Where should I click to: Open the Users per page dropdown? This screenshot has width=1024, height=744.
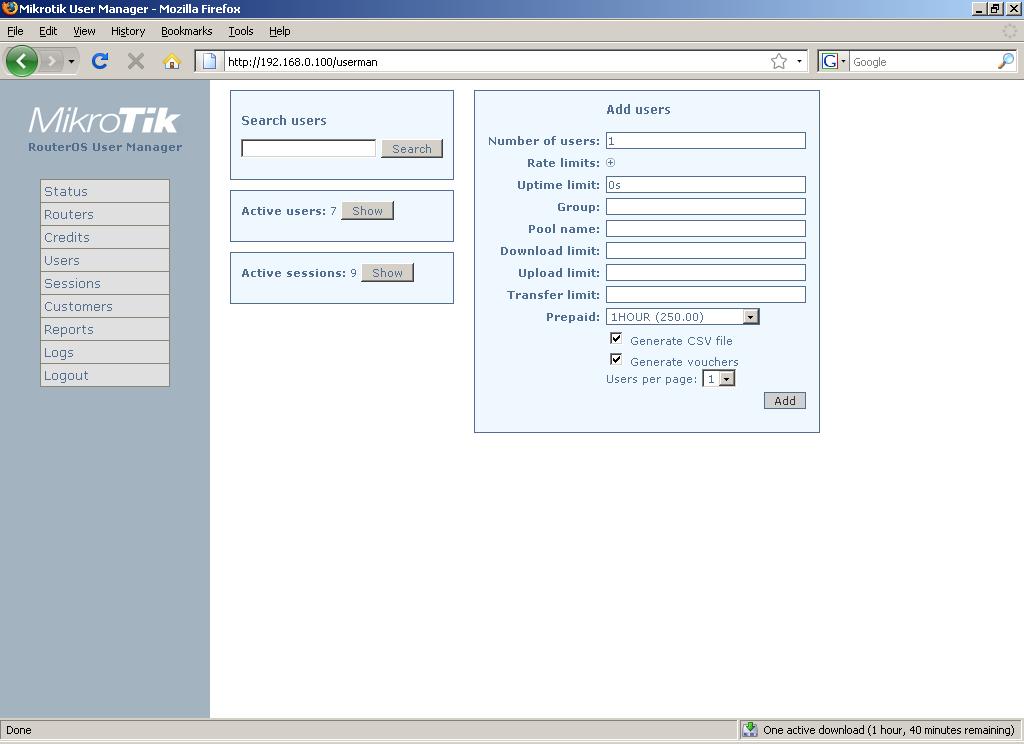[x=718, y=379]
